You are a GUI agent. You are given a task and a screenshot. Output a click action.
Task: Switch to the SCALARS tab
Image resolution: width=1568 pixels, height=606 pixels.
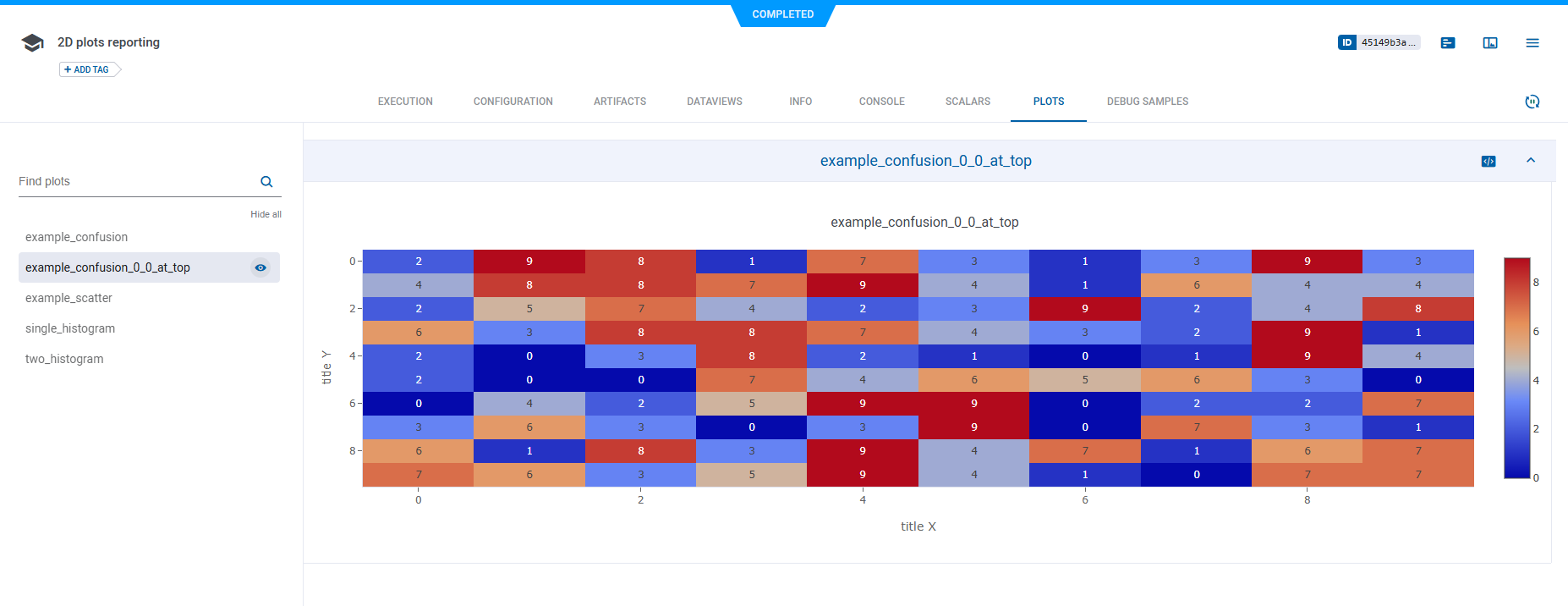pos(968,102)
